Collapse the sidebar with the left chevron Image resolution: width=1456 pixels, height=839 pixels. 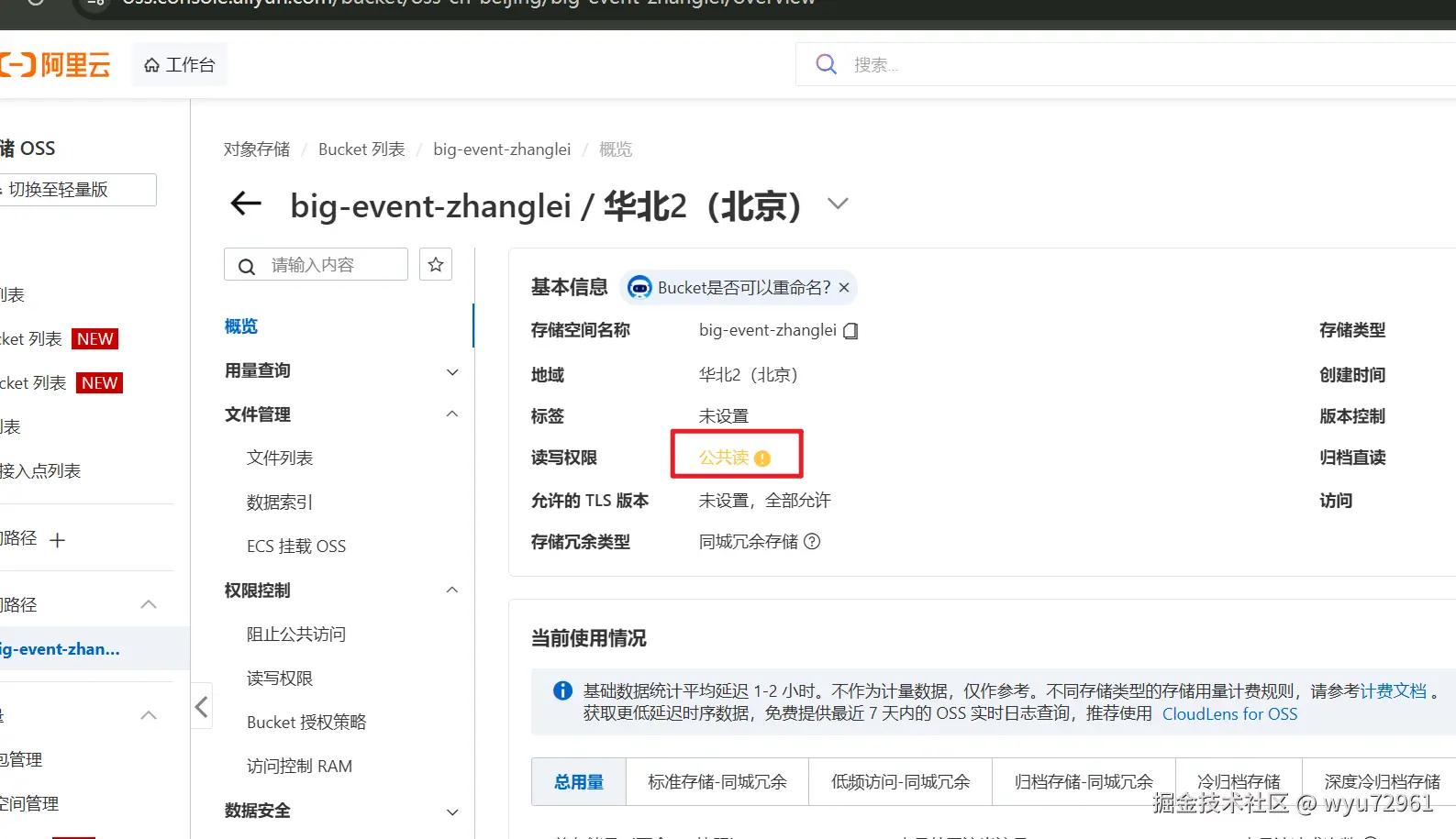[x=202, y=707]
